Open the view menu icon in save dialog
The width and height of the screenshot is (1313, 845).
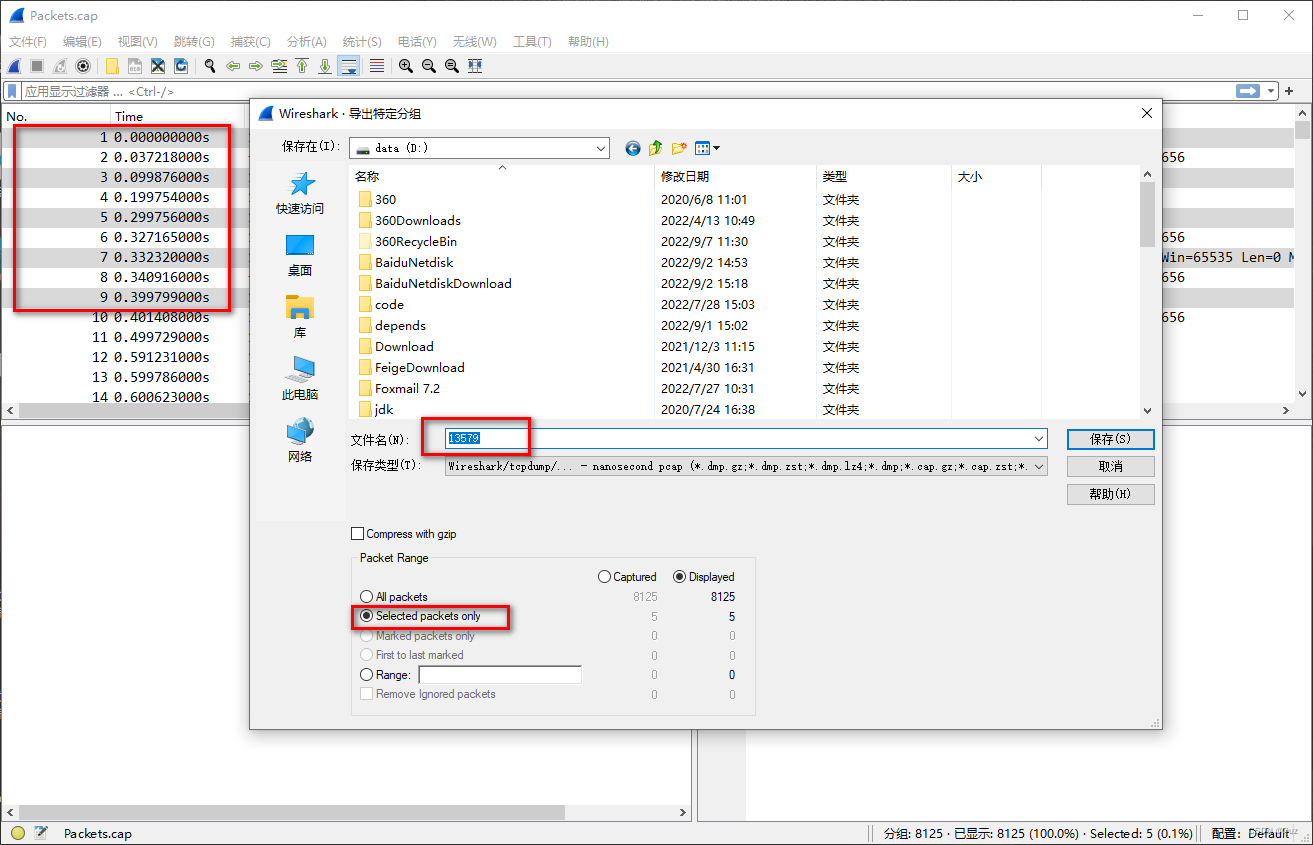tap(707, 148)
